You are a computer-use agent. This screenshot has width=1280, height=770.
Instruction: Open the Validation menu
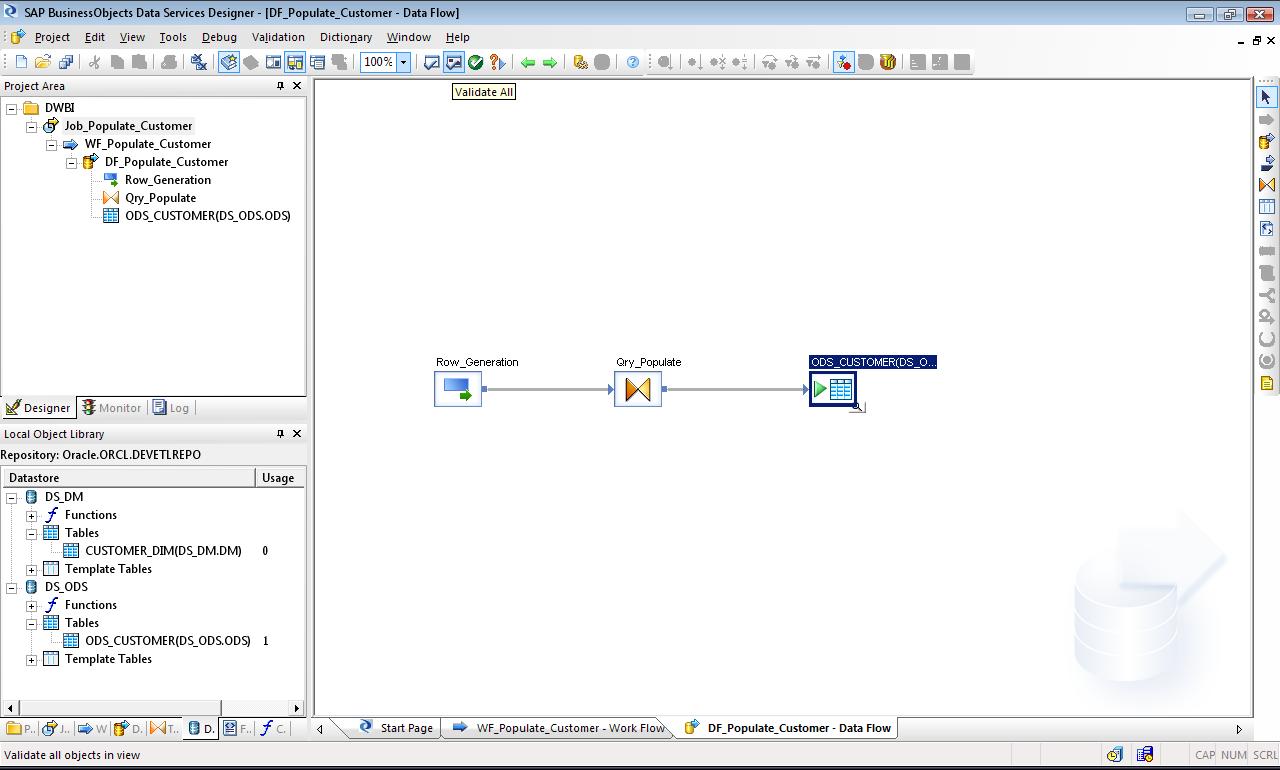[278, 37]
